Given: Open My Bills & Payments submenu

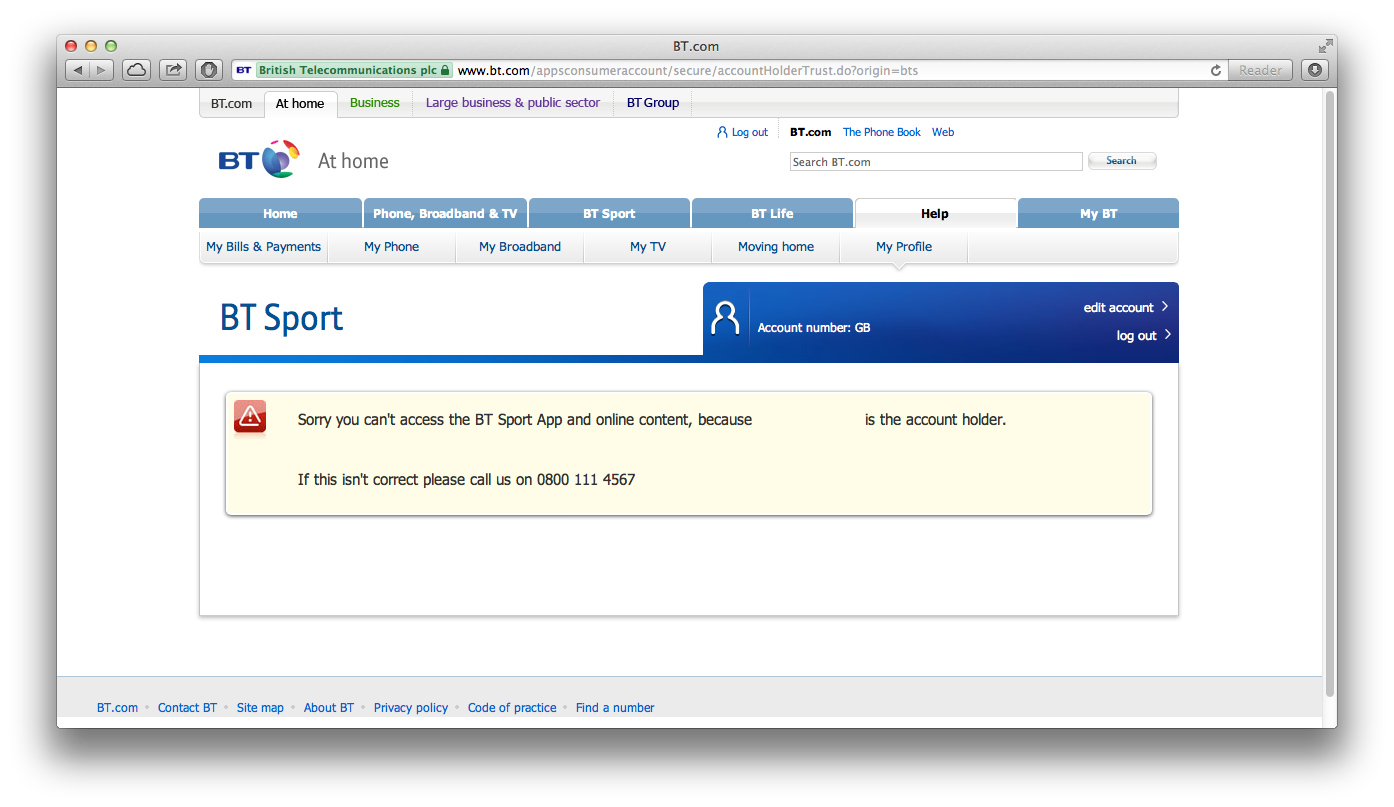Looking at the screenshot, I should tap(263, 247).
